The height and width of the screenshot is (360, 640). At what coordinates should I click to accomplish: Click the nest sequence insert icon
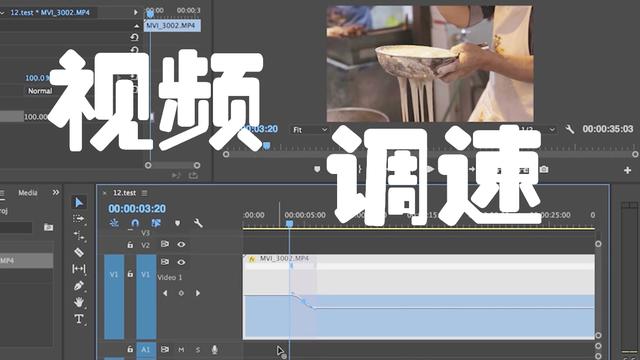click(114, 223)
